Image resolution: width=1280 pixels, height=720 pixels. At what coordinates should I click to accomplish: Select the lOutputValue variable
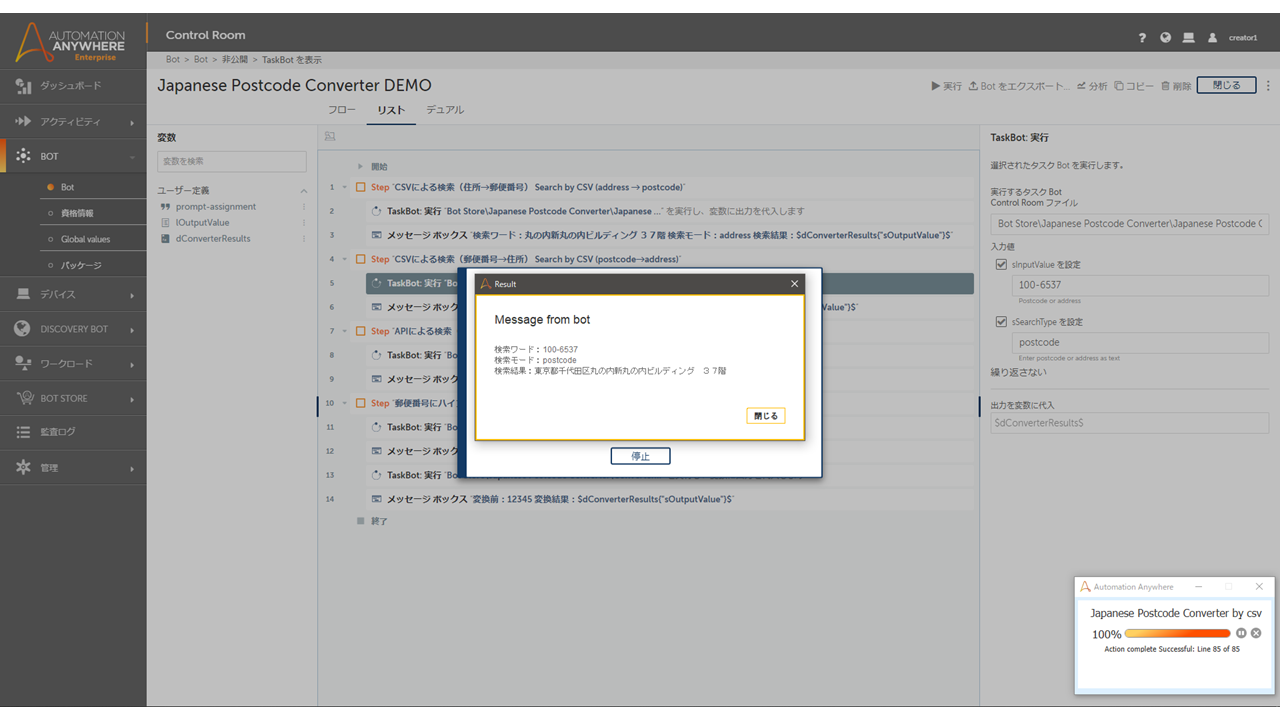click(x=202, y=223)
